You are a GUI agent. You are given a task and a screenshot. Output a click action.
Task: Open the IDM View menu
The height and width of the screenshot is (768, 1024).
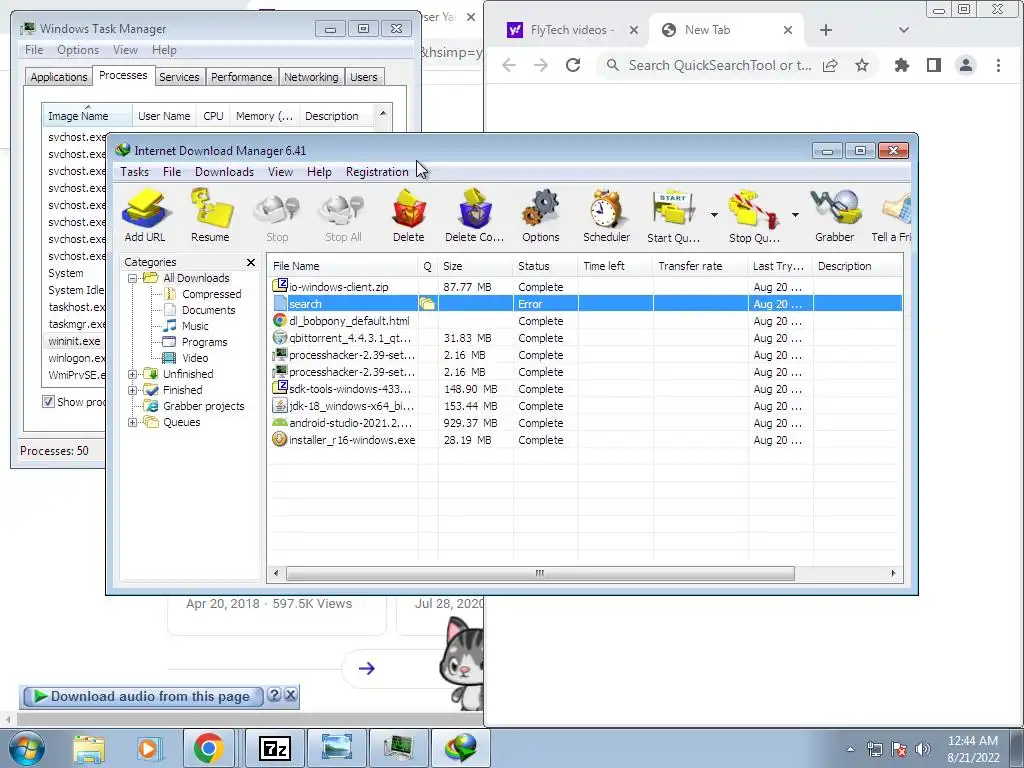click(x=280, y=172)
